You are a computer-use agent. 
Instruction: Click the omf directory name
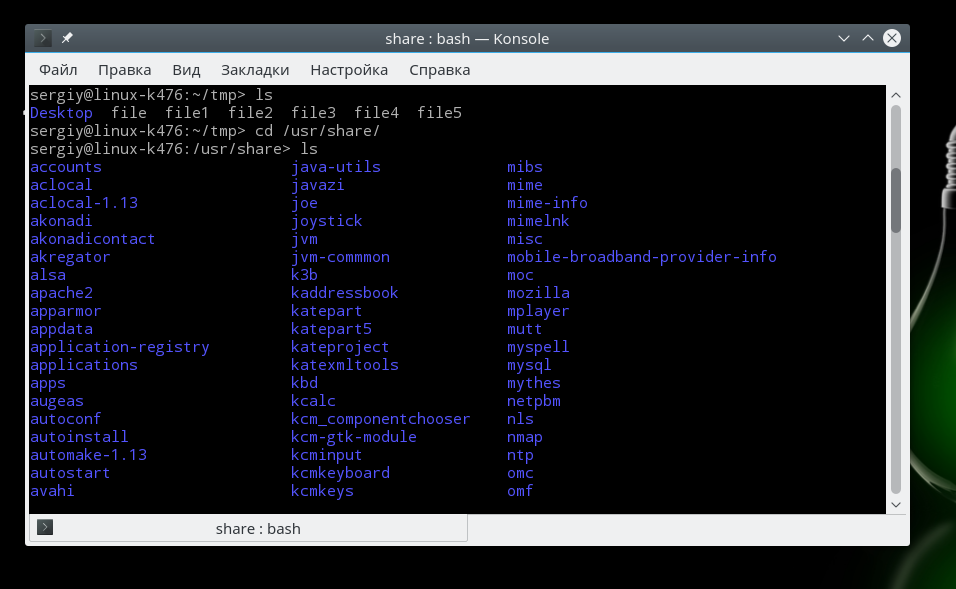(x=520, y=491)
